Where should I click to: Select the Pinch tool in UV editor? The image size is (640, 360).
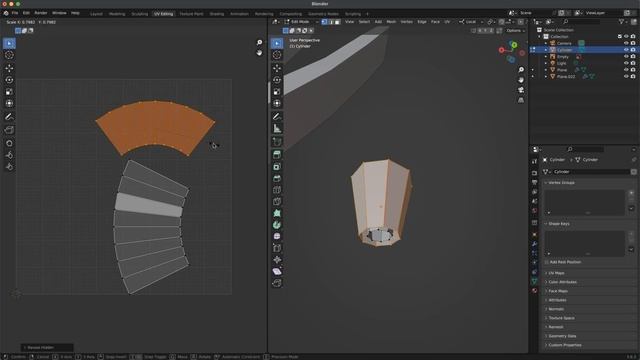click(x=9, y=167)
